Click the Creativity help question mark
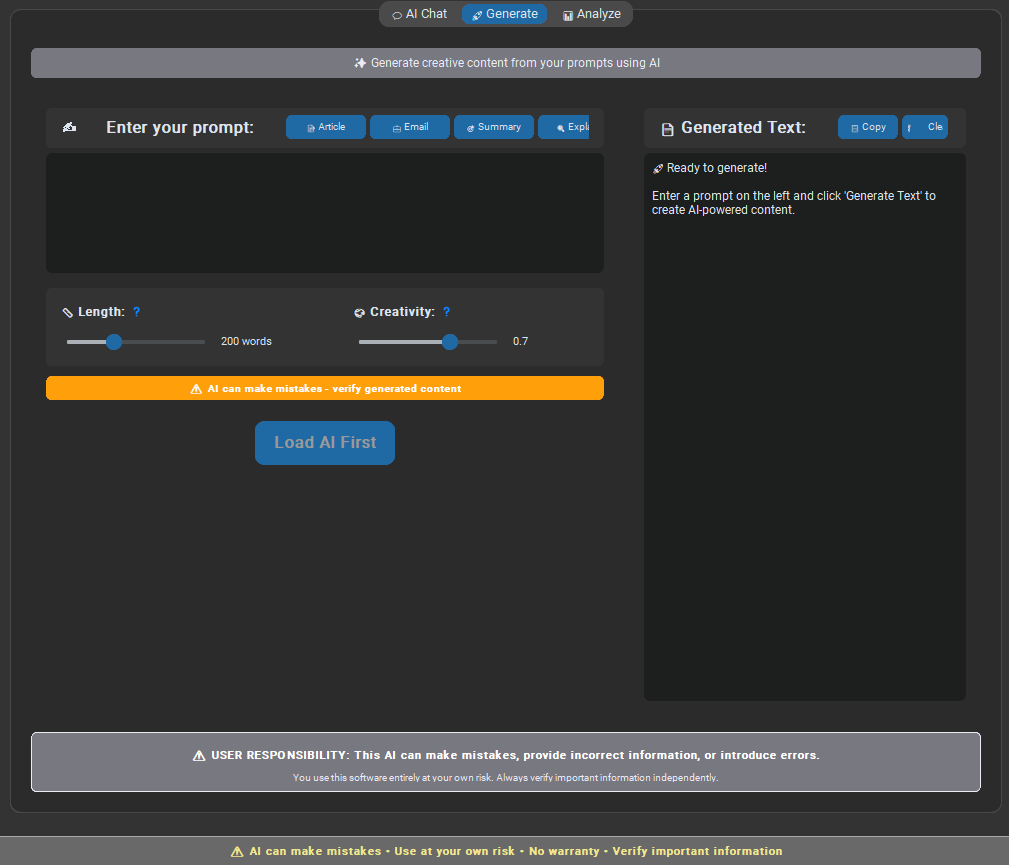This screenshot has width=1009, height=865. [x=447, y=312]
